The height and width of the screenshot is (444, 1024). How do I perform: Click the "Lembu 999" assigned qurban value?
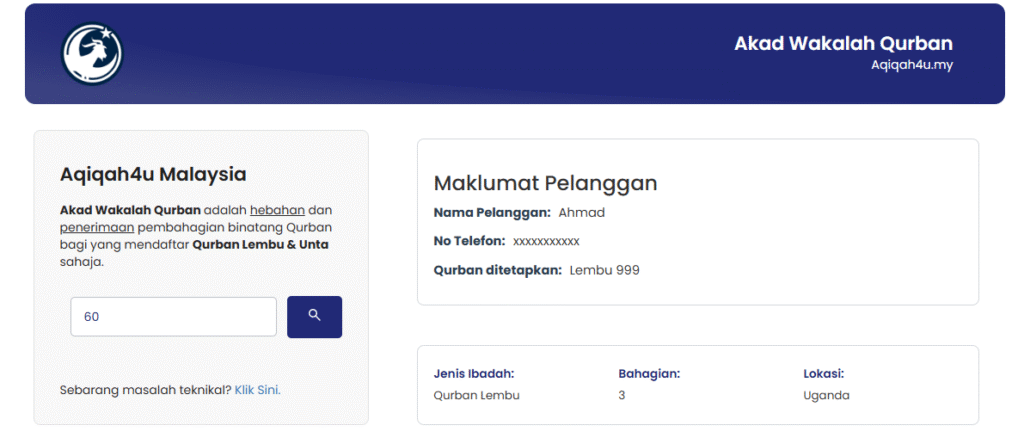tap(604, 270)
